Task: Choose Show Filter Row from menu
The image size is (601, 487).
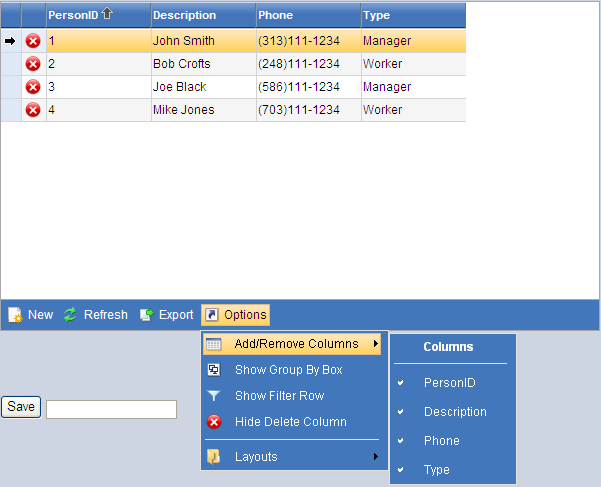Action: (279, 396)
